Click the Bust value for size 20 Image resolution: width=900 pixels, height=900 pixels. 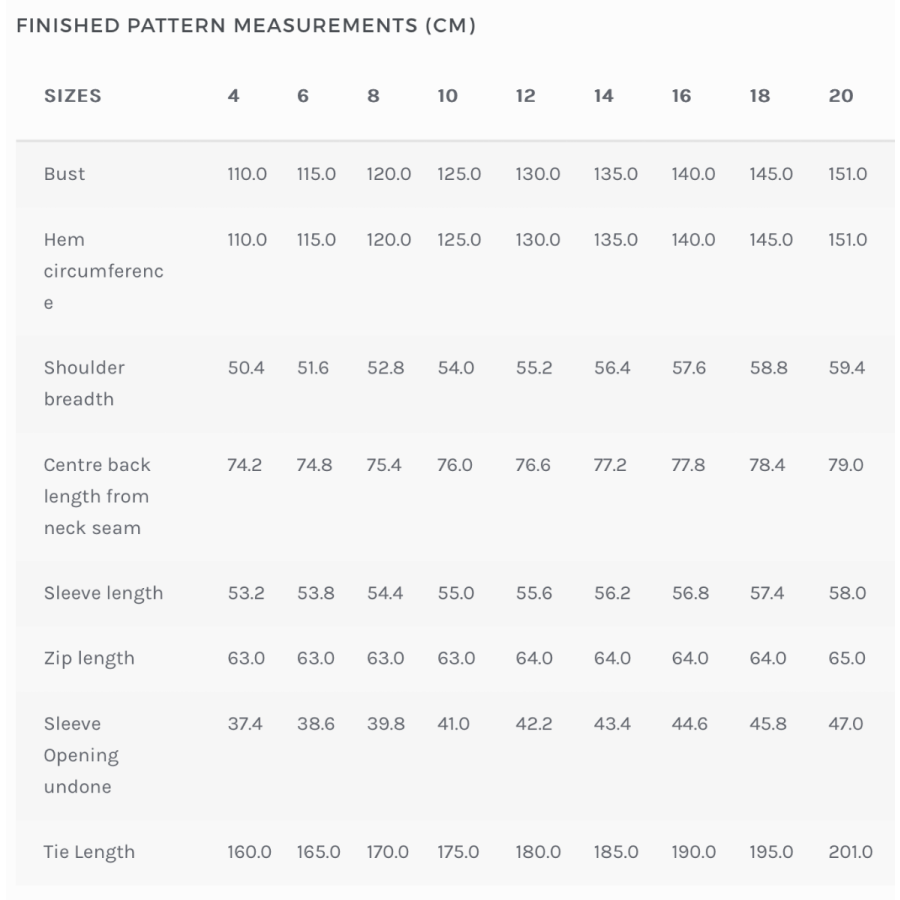(x=847, y=174)
